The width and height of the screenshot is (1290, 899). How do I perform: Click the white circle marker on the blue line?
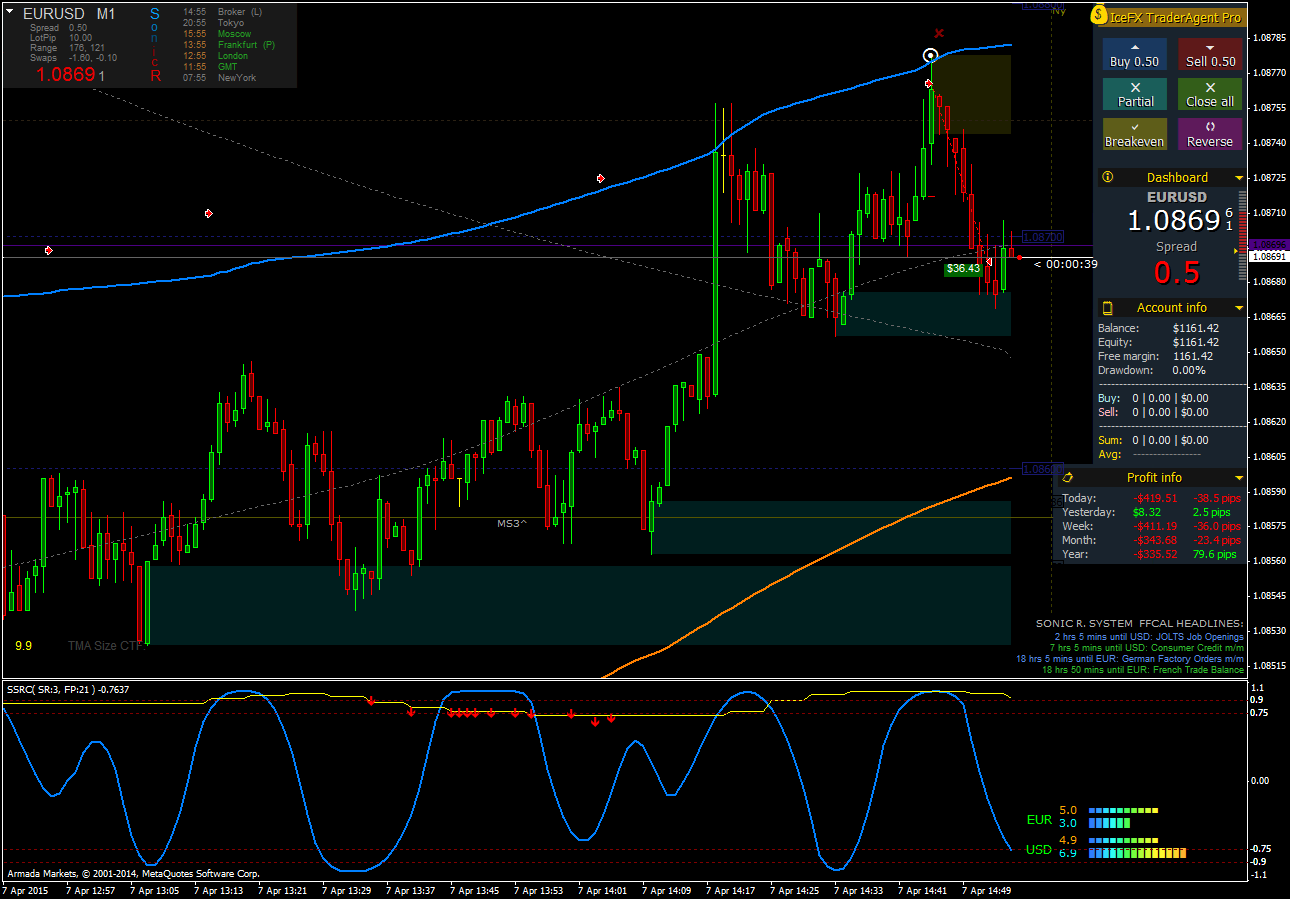pyautogui.click(x=931, y=56)
